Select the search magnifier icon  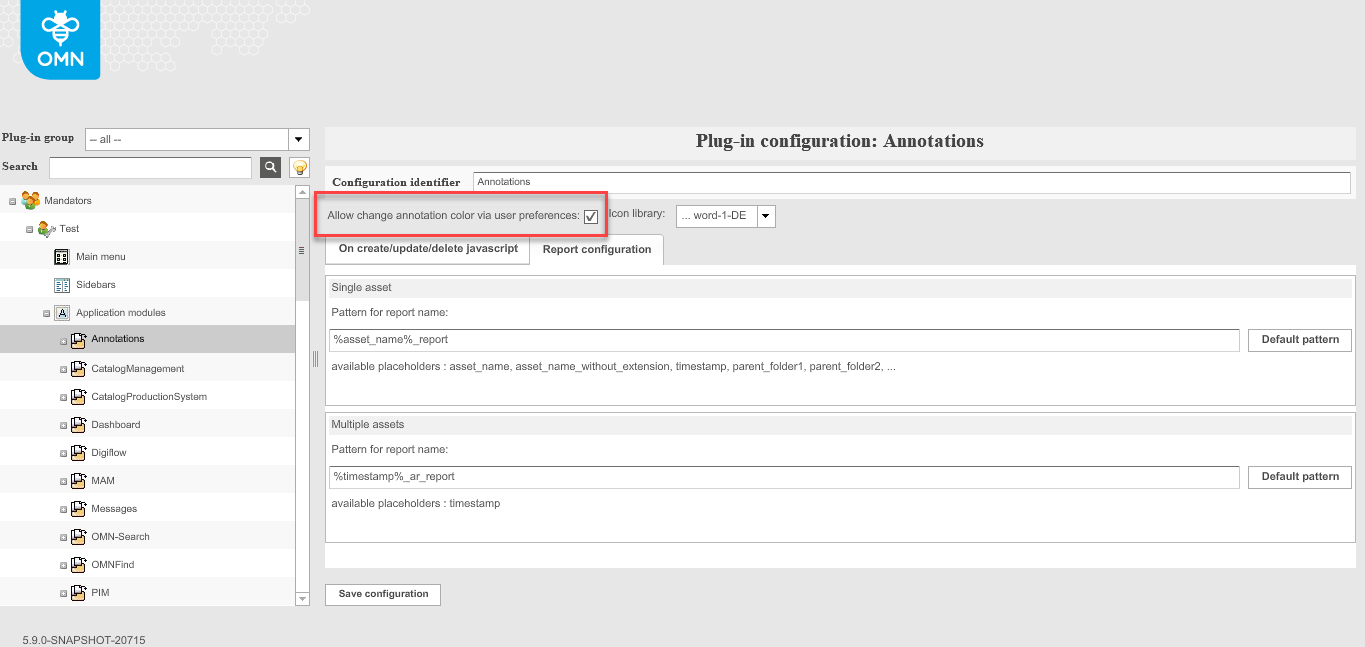pos(269,167)
